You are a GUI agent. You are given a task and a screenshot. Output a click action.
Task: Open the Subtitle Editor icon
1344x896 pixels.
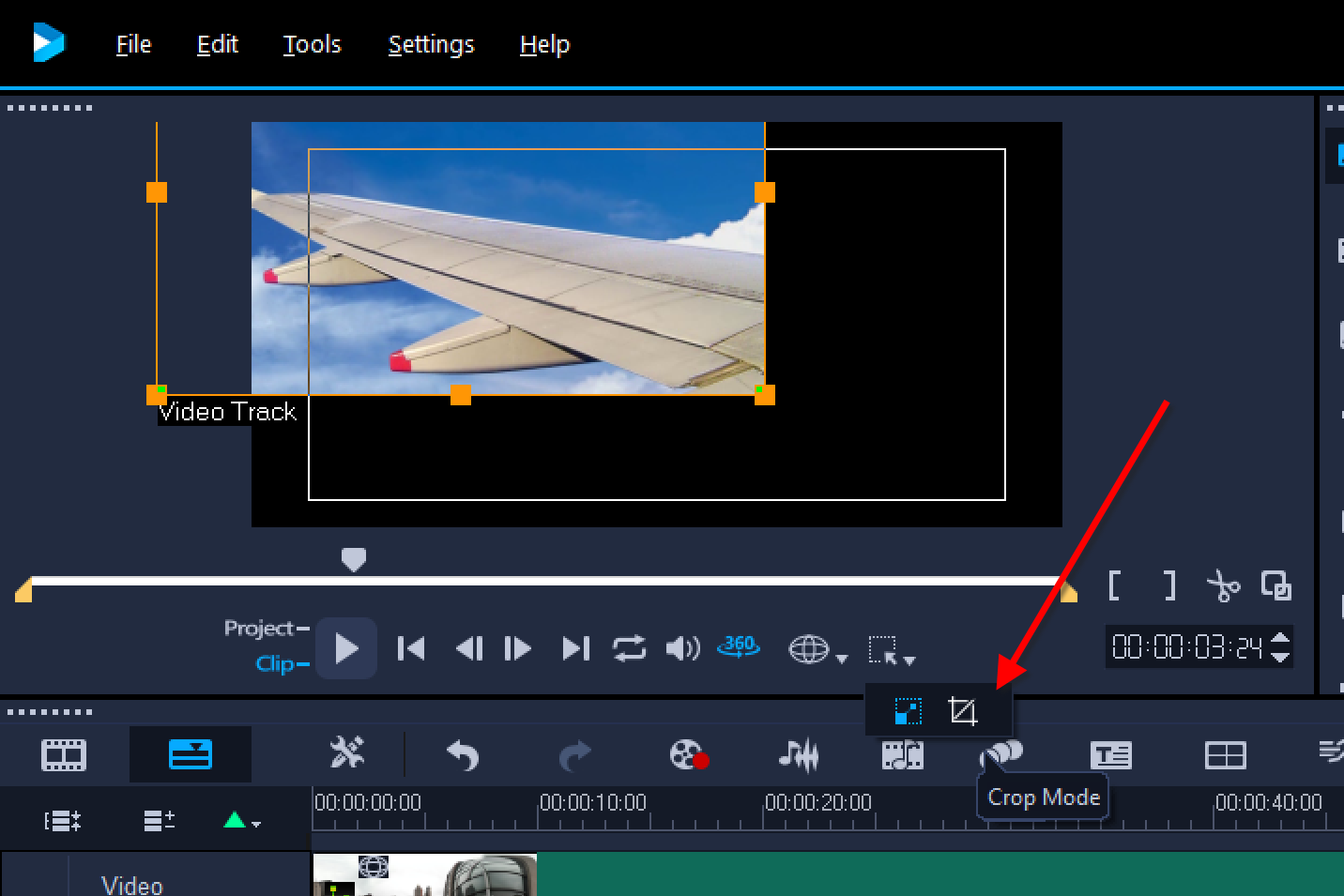tap(1111, 755)
